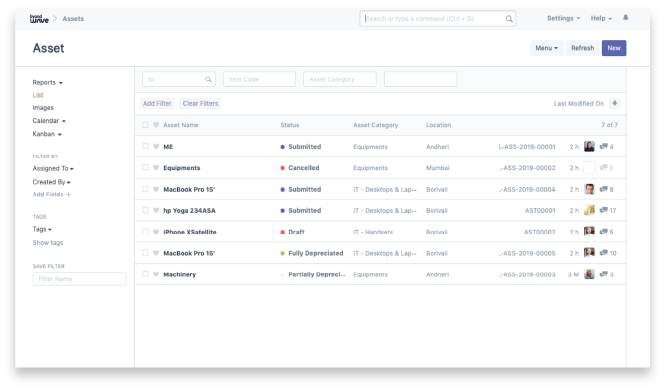666x390 pixels.
Task: Click the Filter Name input field
Action: point(79,279)
